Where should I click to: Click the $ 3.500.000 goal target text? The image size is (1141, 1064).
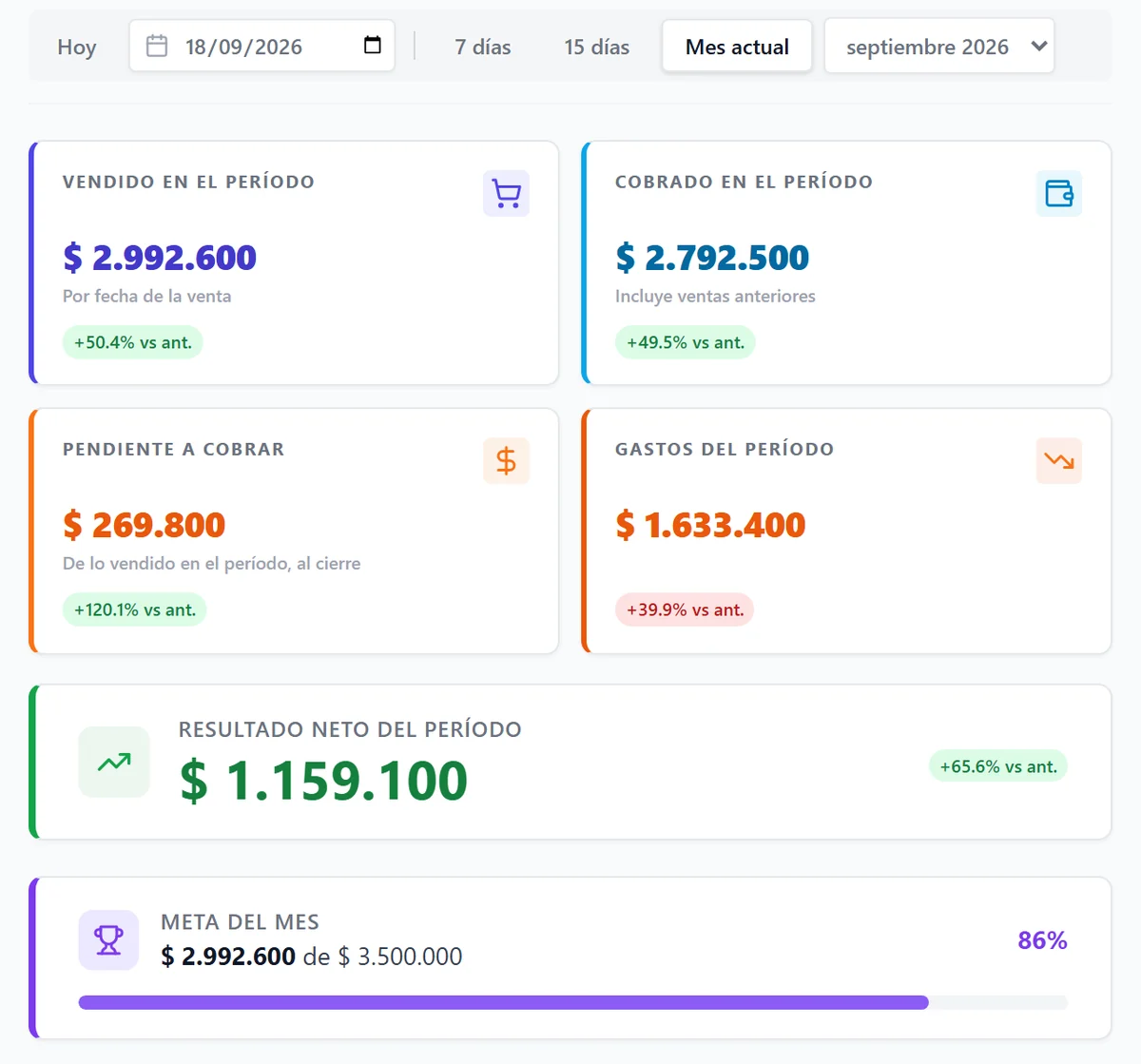pos(400,957)
